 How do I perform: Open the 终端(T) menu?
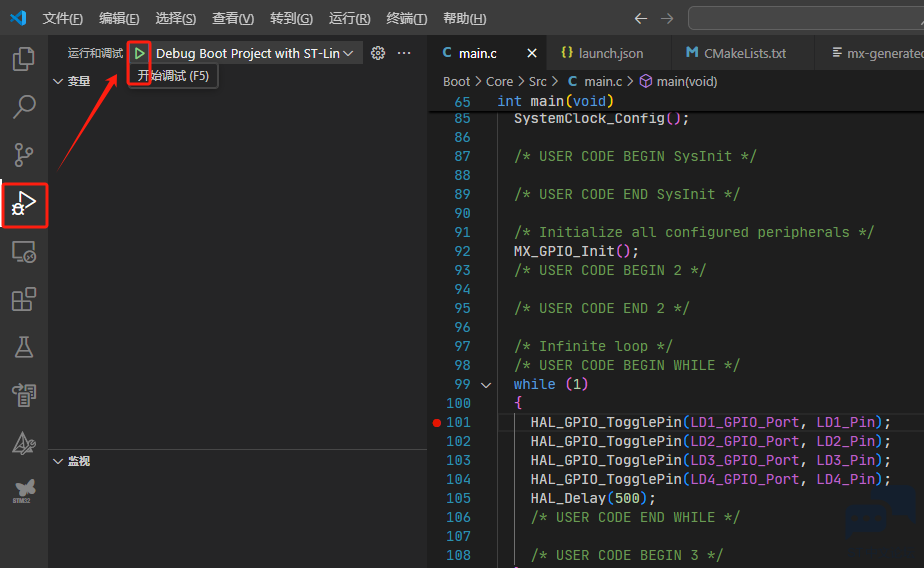(407, 19)
